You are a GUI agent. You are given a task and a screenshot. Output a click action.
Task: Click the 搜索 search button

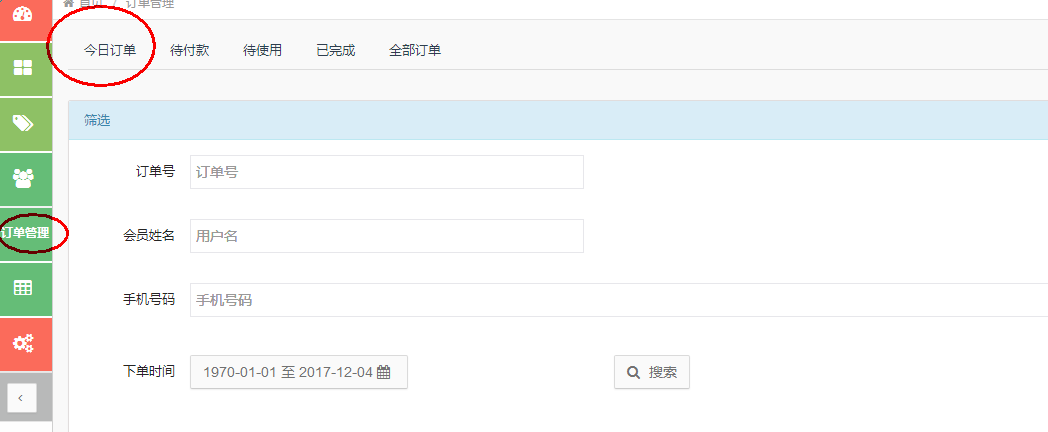coord(652,372)
